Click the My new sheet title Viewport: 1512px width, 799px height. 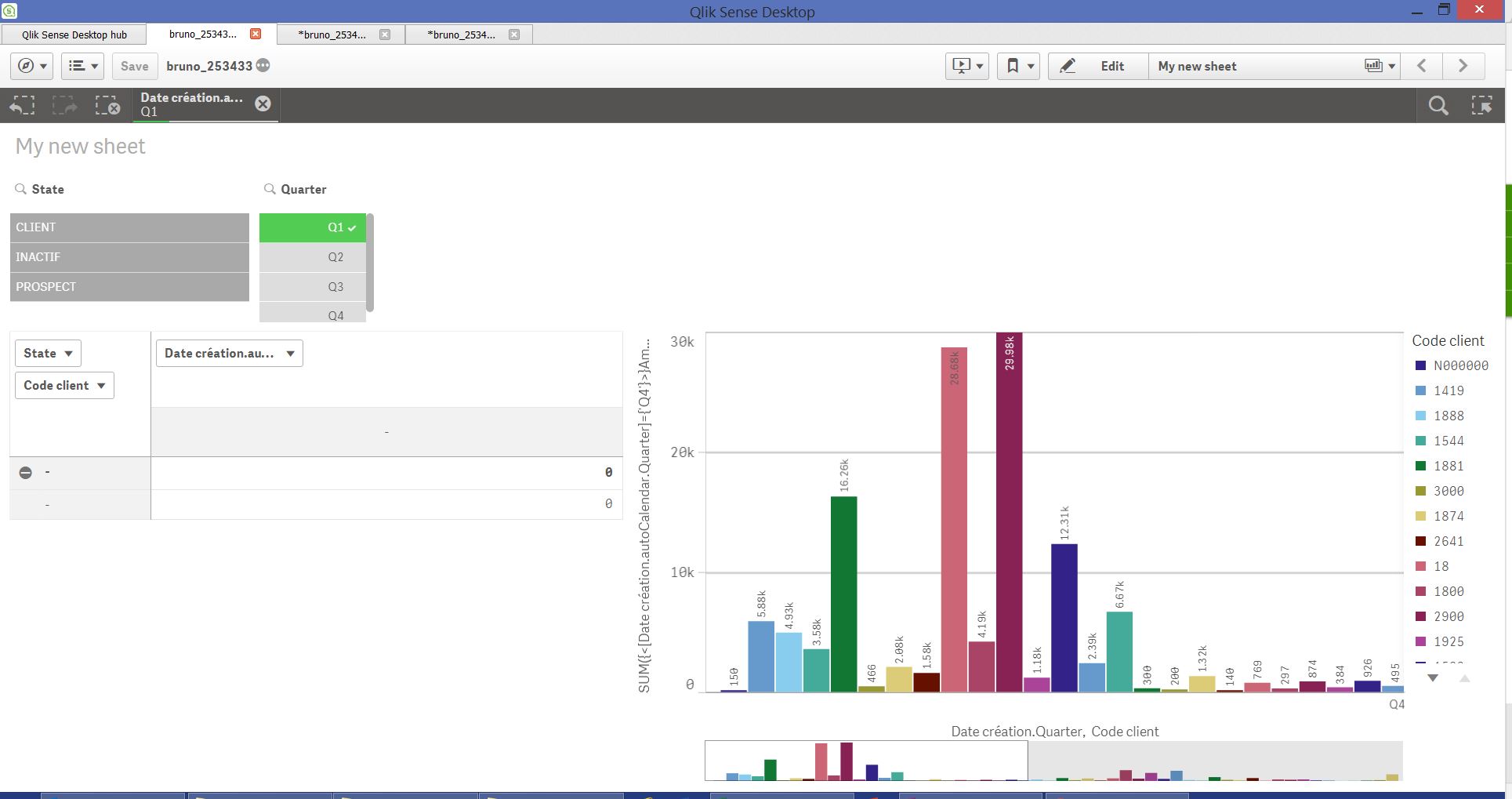tap(80, 147)
